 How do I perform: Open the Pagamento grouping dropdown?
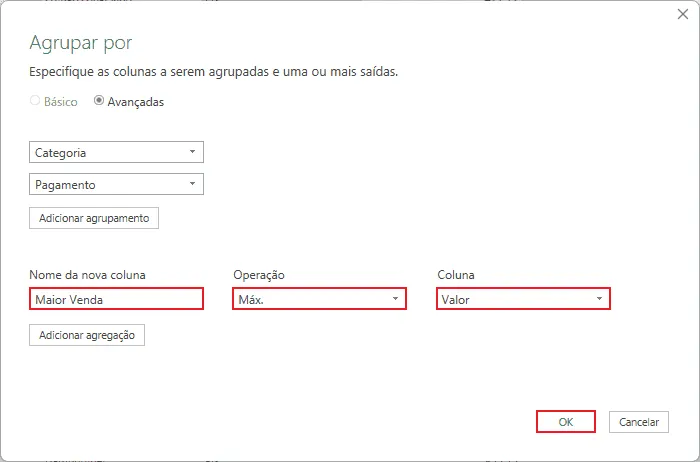117,184
